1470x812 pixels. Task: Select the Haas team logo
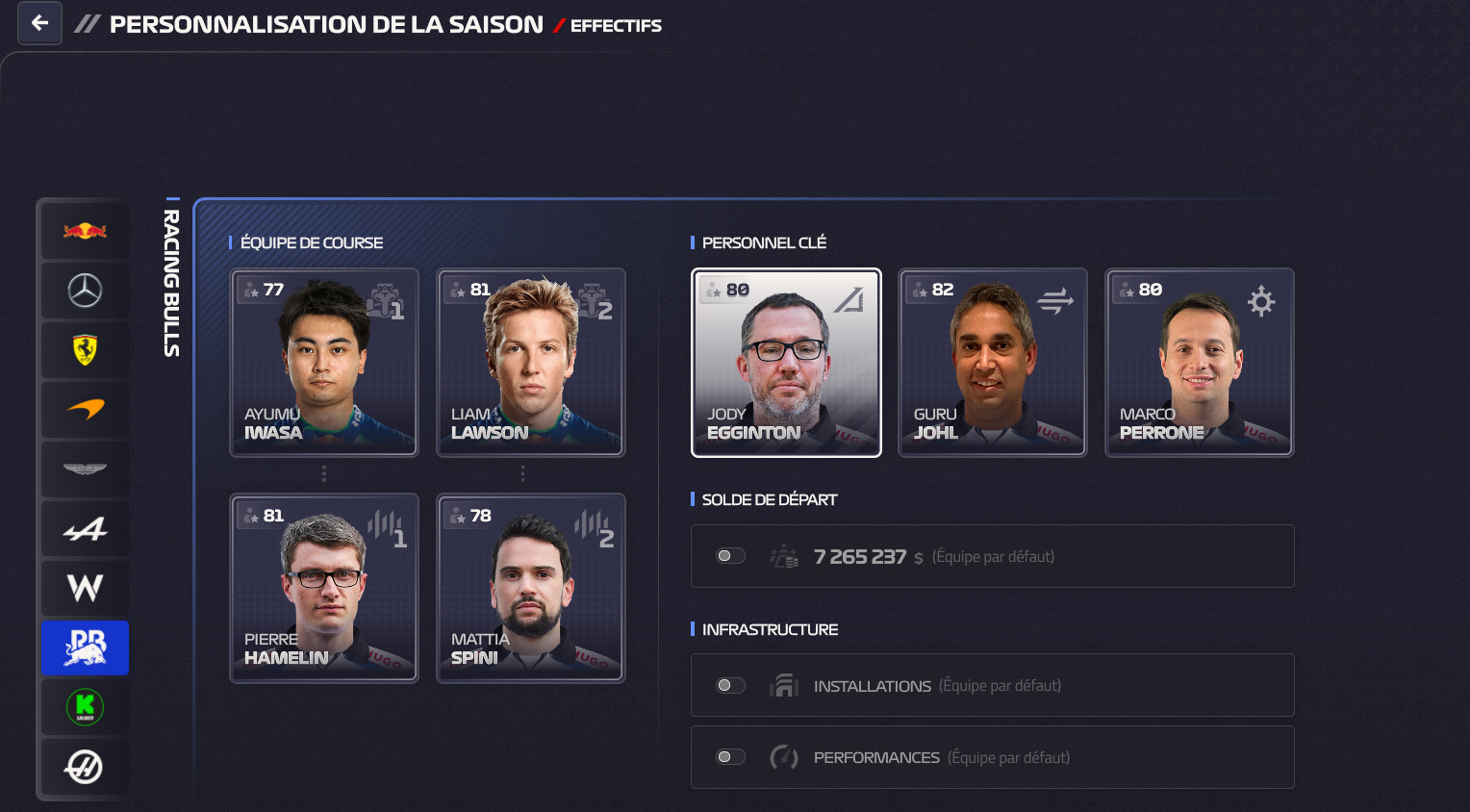click(85, 767)
